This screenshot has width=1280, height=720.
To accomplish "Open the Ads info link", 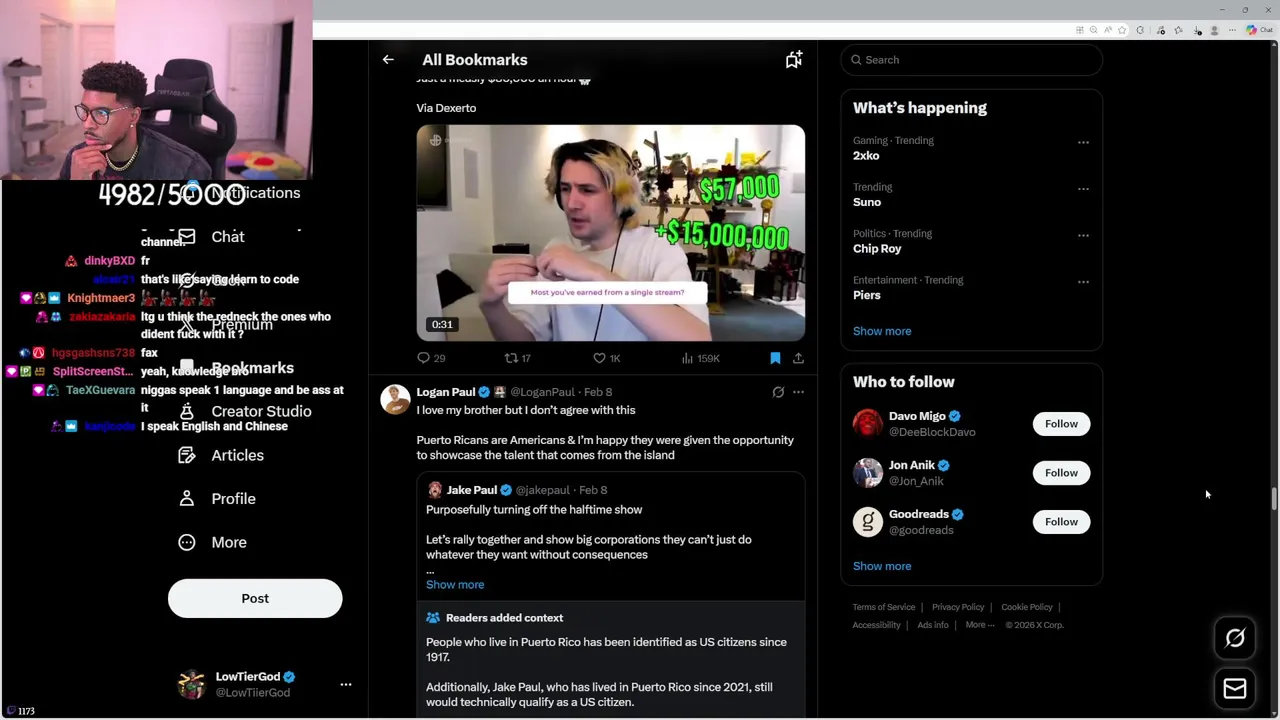I will (x=933, y=625).
